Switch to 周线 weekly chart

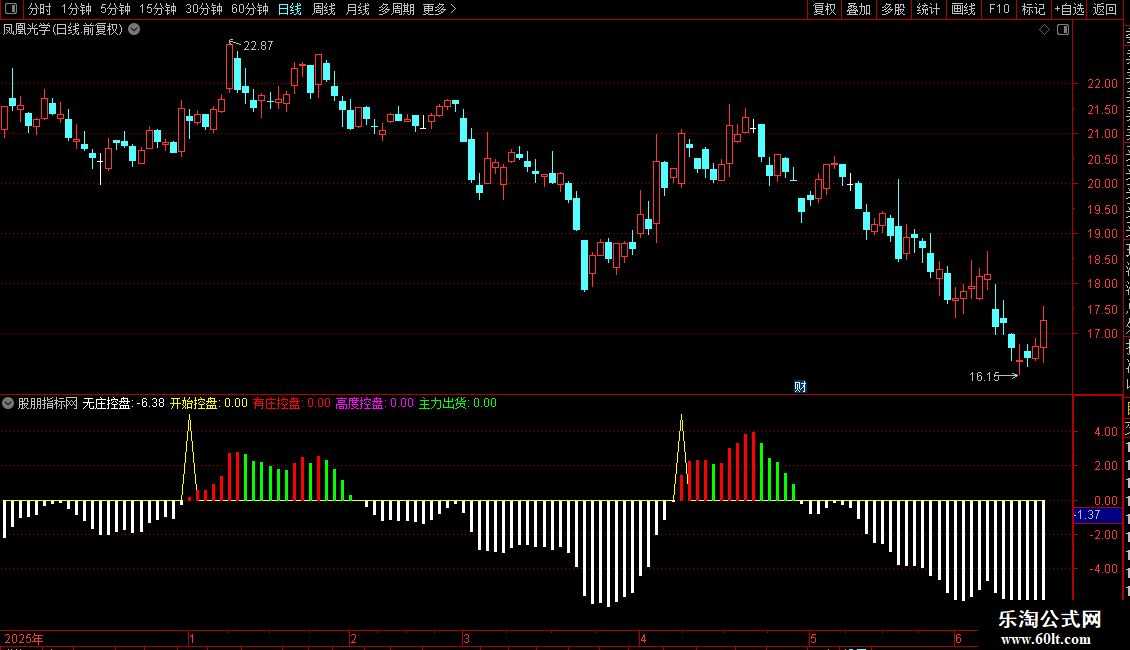[324, 9]
